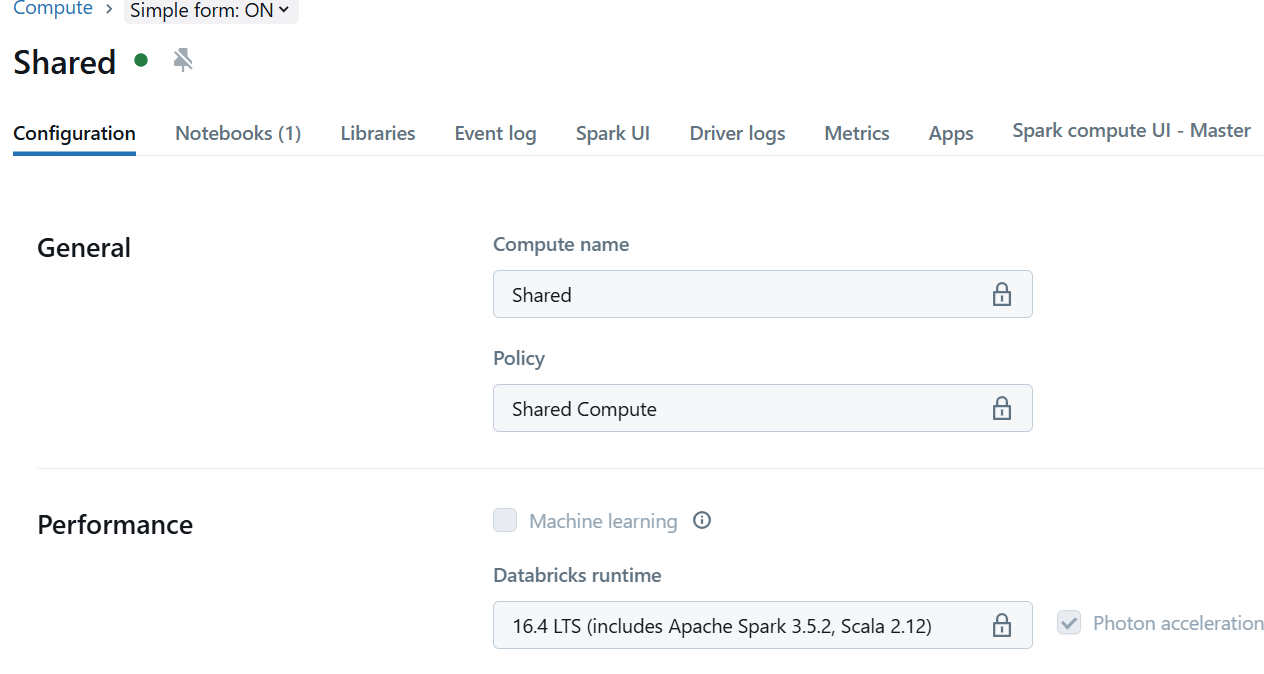Switch to the Metrics tab

(856, 133)
